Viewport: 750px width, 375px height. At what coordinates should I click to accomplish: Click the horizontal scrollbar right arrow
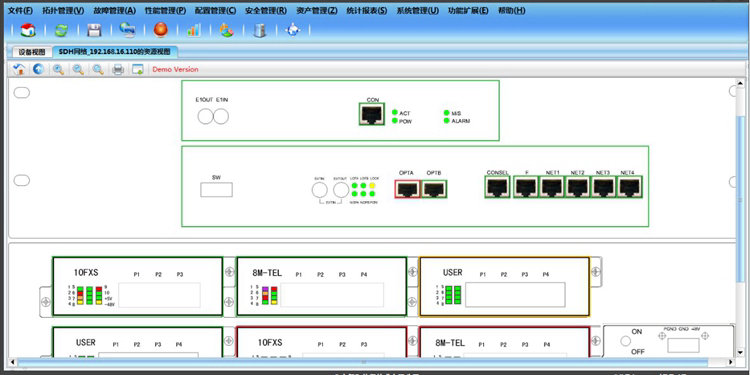click(x=730, y=362)
